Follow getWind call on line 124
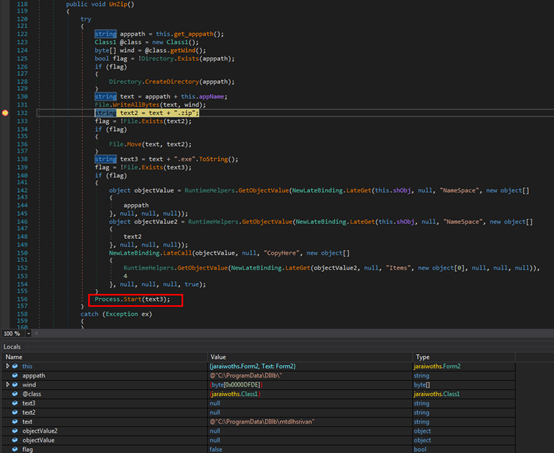The image size is (554, 453). click(x=183, y=50)
